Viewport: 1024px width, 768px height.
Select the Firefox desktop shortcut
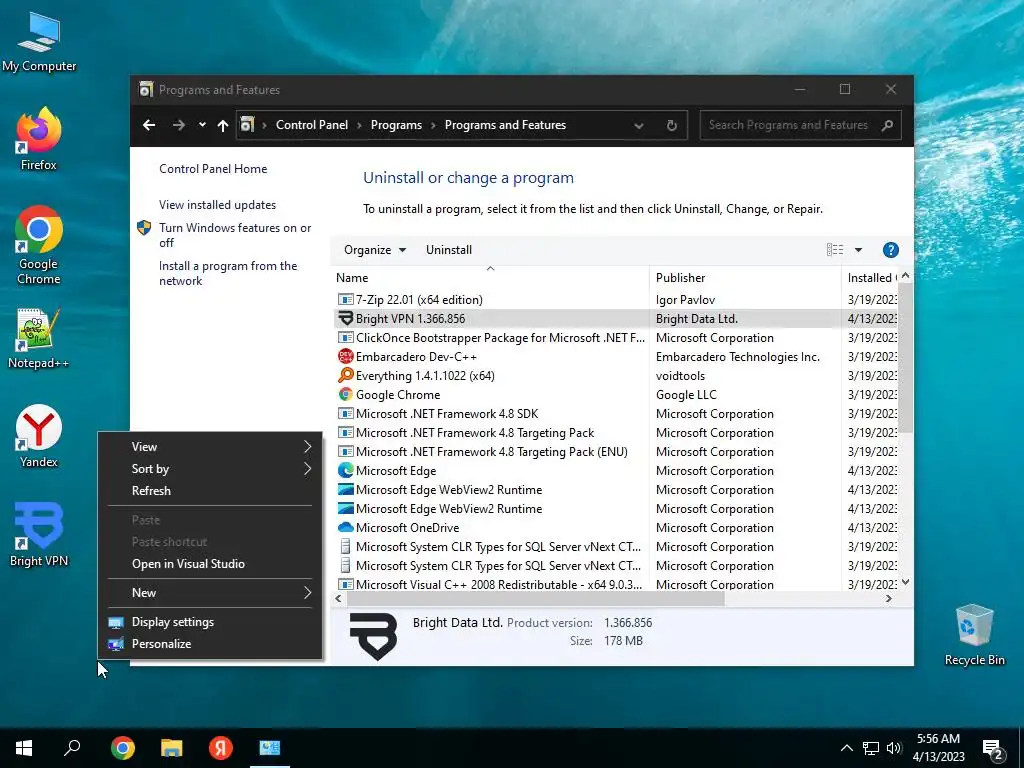(39, 139)
